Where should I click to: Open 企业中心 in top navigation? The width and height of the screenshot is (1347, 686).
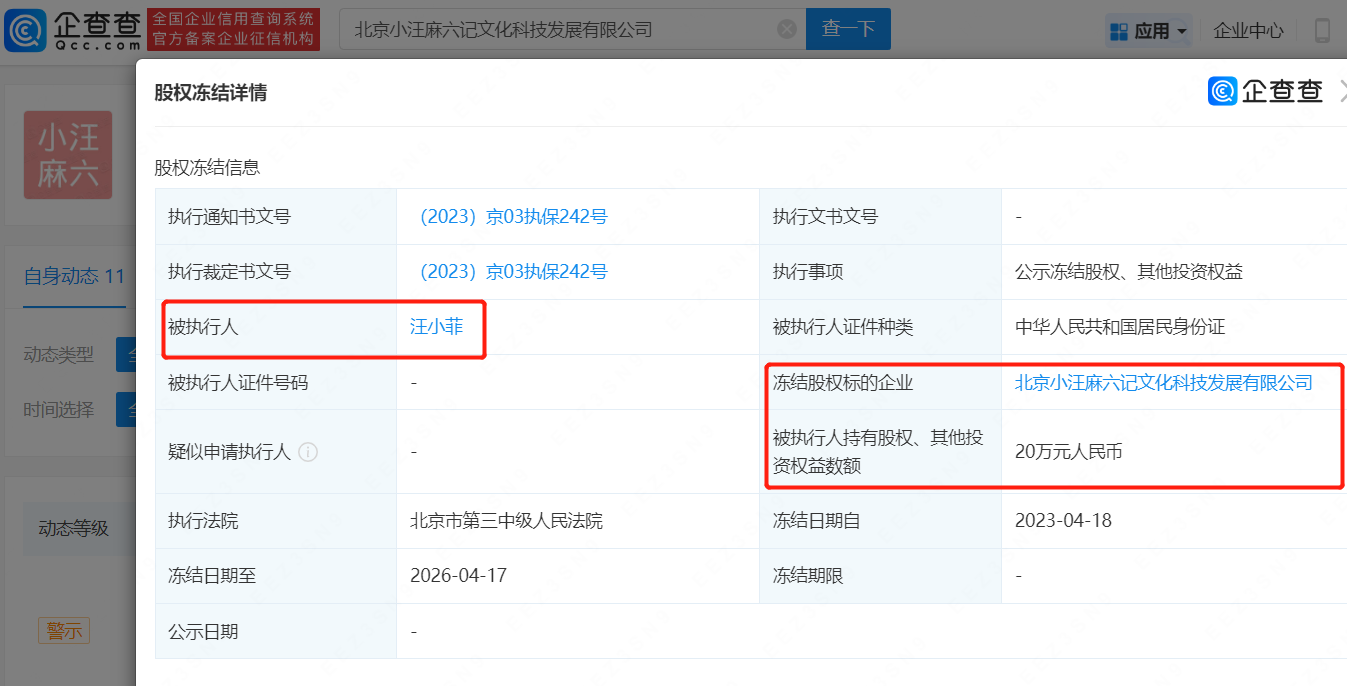click(x=1248, y=31)
